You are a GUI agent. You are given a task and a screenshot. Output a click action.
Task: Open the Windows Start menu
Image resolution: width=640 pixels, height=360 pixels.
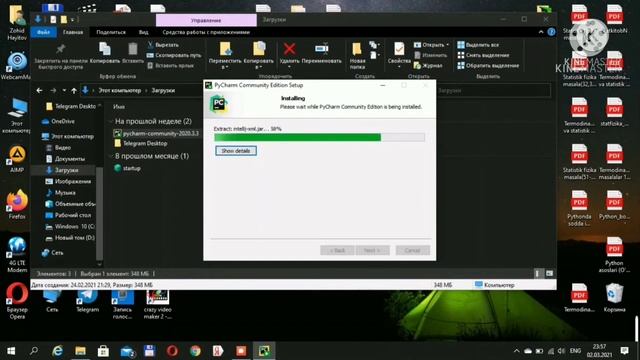[11, 351]
